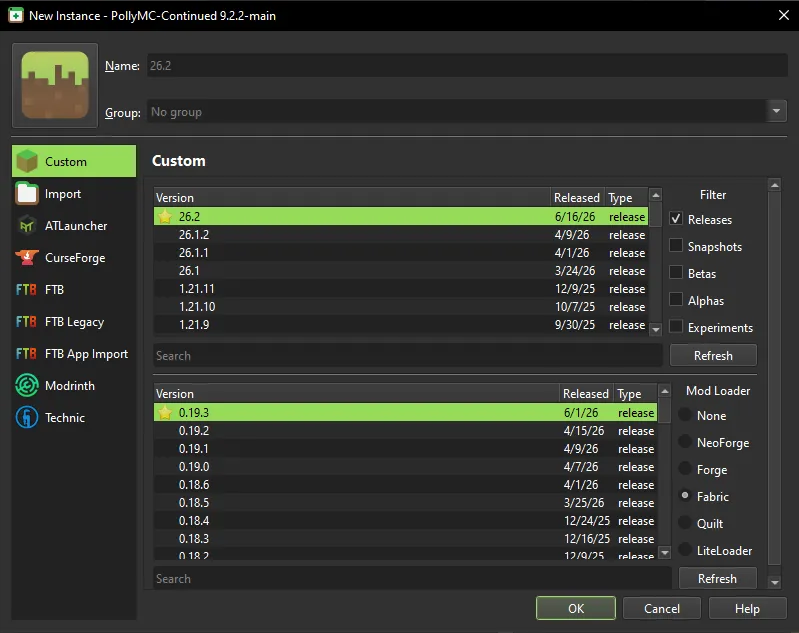Sort loader versions by Type column
The width and height of the screenshot is (799, 633).
(635, 393)
